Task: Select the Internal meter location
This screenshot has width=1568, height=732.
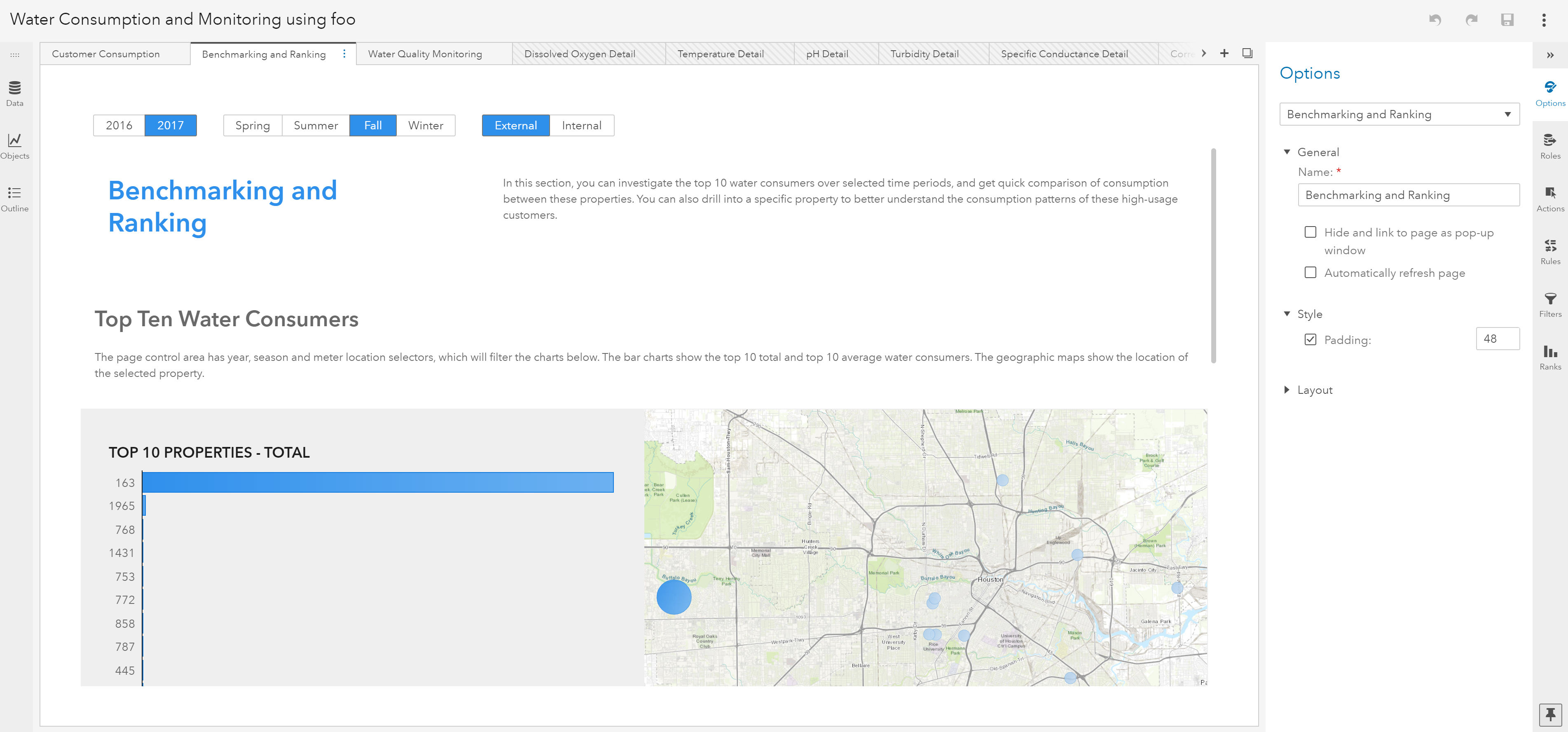Action: tap(581, 125)
